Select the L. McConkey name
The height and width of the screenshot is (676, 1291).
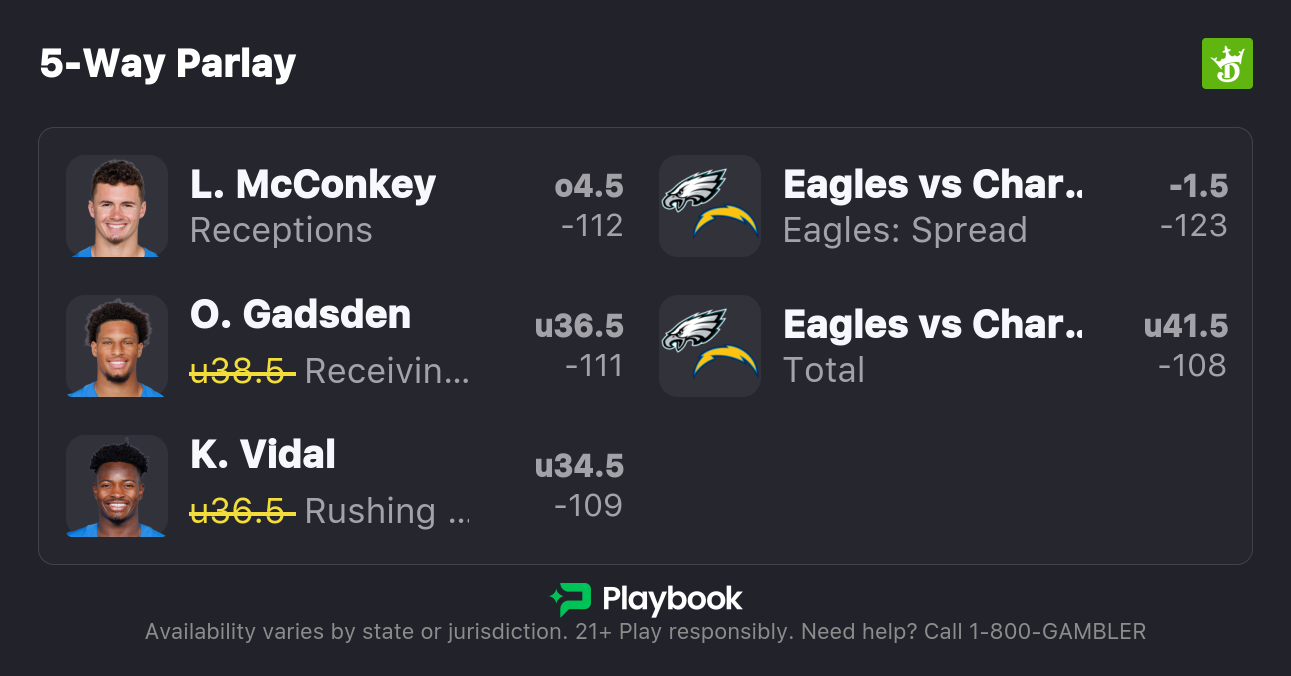pos(313,185)
